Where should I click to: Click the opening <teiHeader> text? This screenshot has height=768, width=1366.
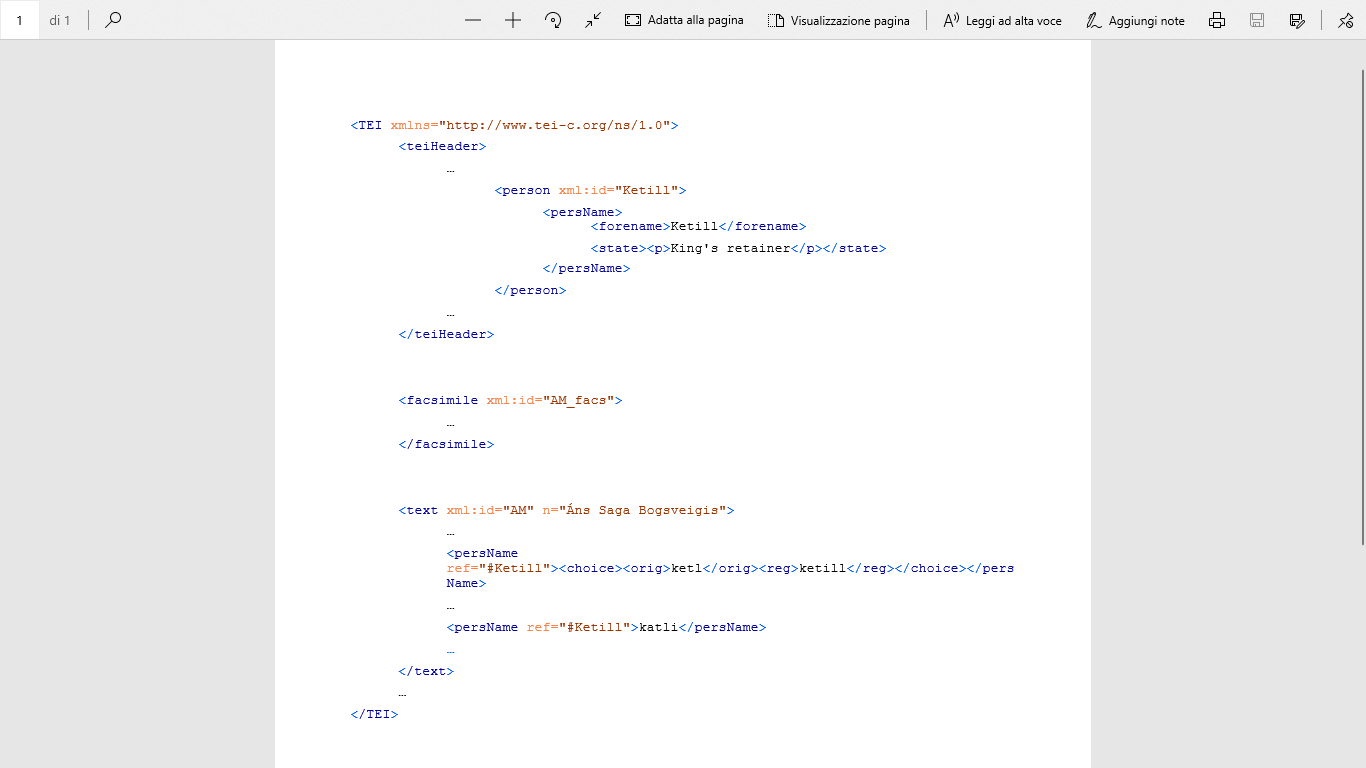(442, 146)
